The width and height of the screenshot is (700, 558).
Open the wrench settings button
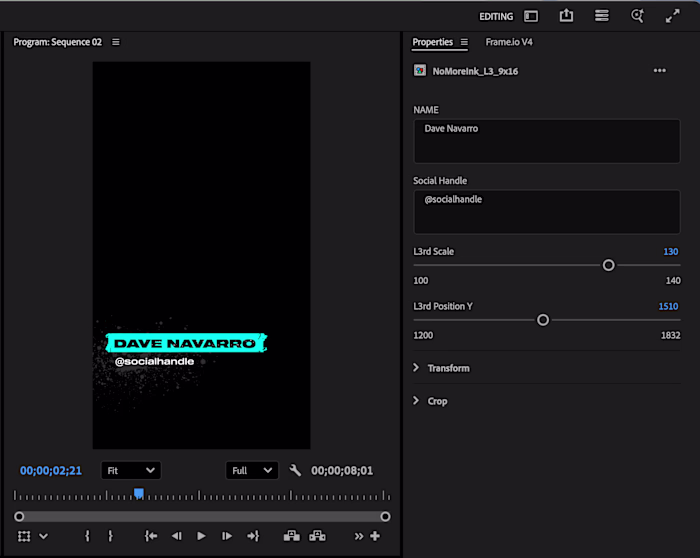pos(295,471)
